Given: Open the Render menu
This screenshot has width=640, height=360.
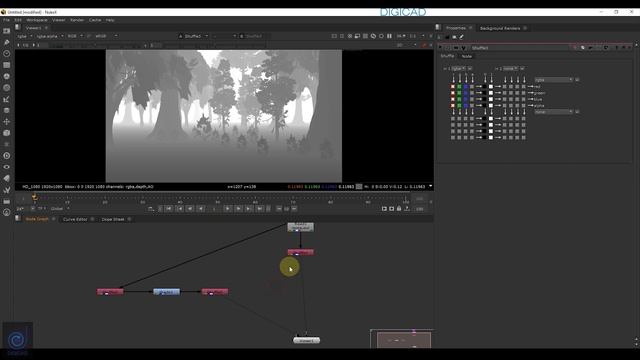Looking at the screenshot, I should (x=77, y=20).
